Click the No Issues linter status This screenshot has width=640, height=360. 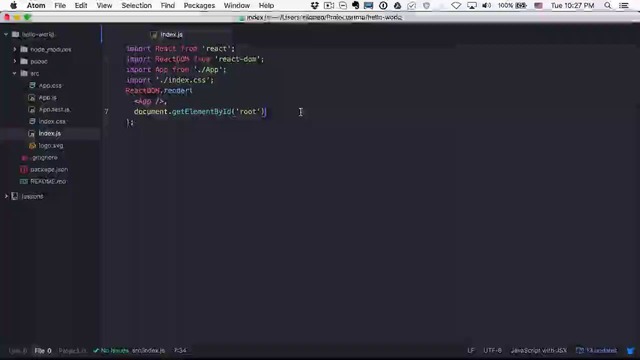(111, 351)
